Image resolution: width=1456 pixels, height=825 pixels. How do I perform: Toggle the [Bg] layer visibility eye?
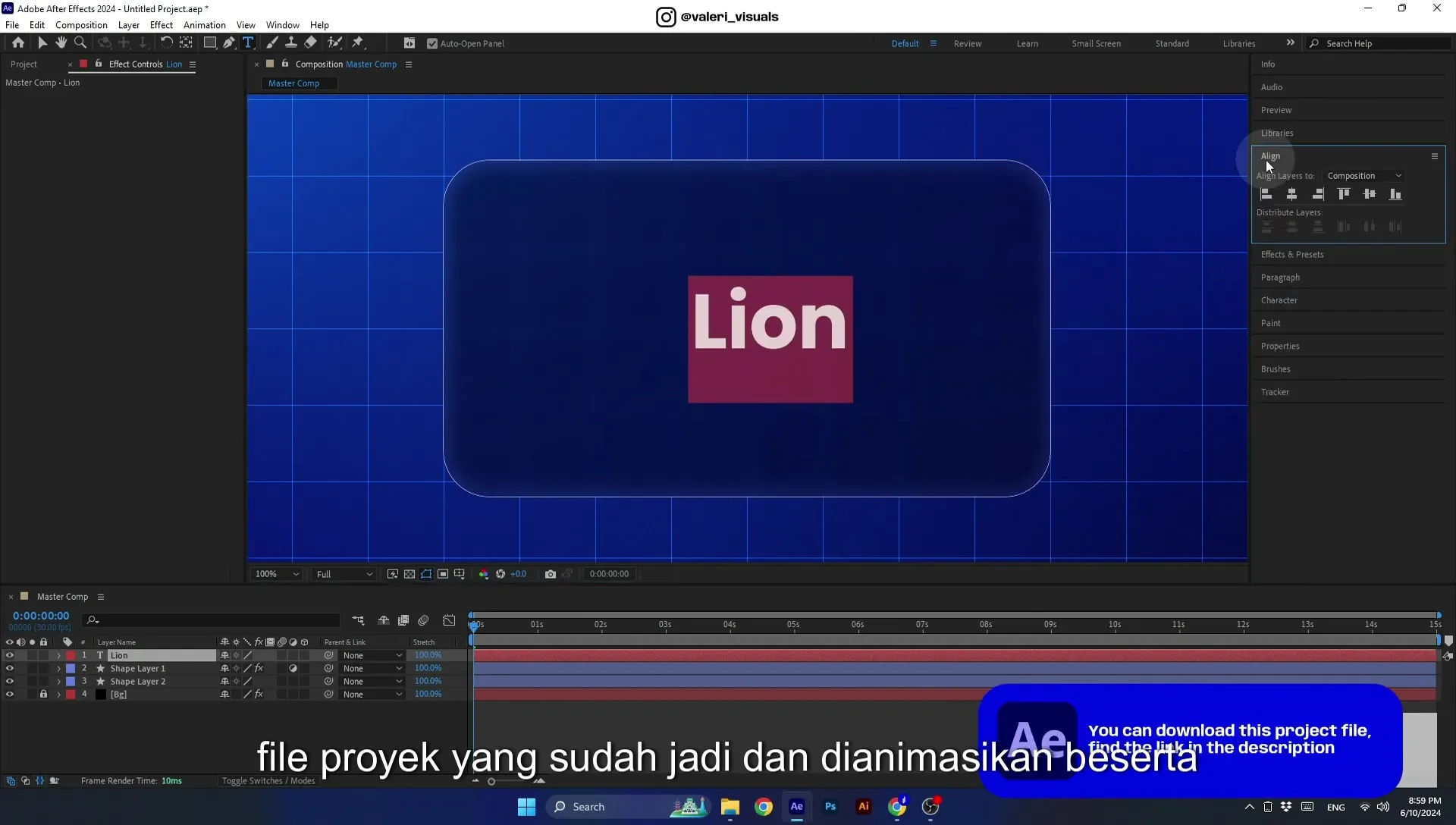10,694
